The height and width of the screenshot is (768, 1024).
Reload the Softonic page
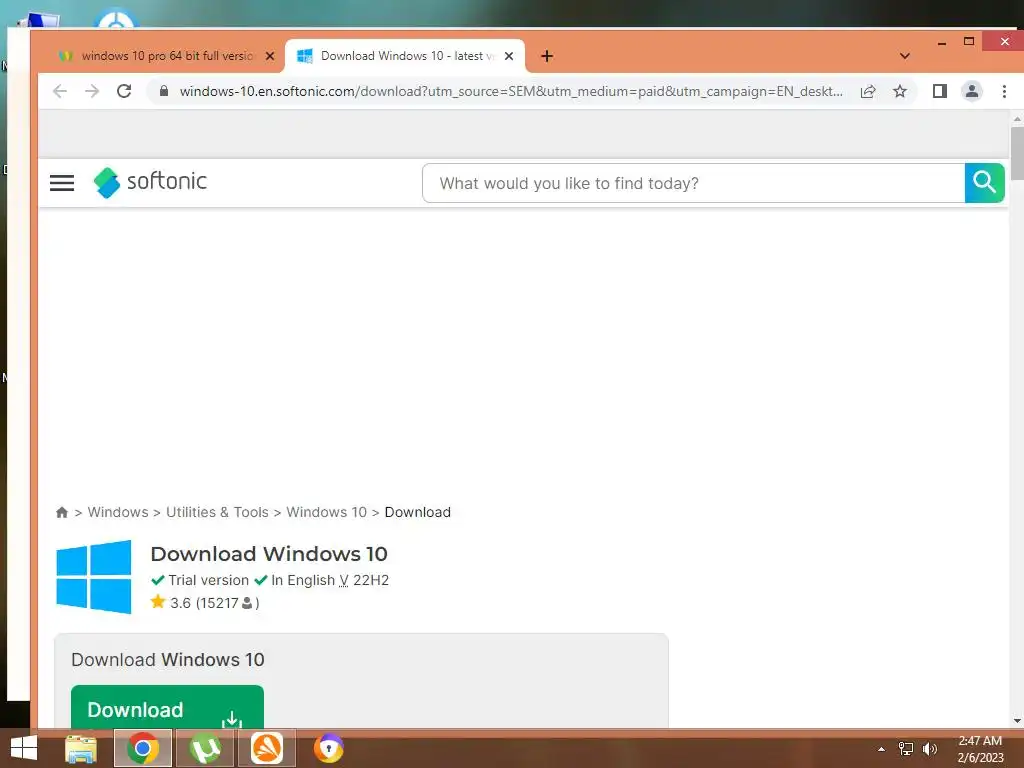pos(124,91)
